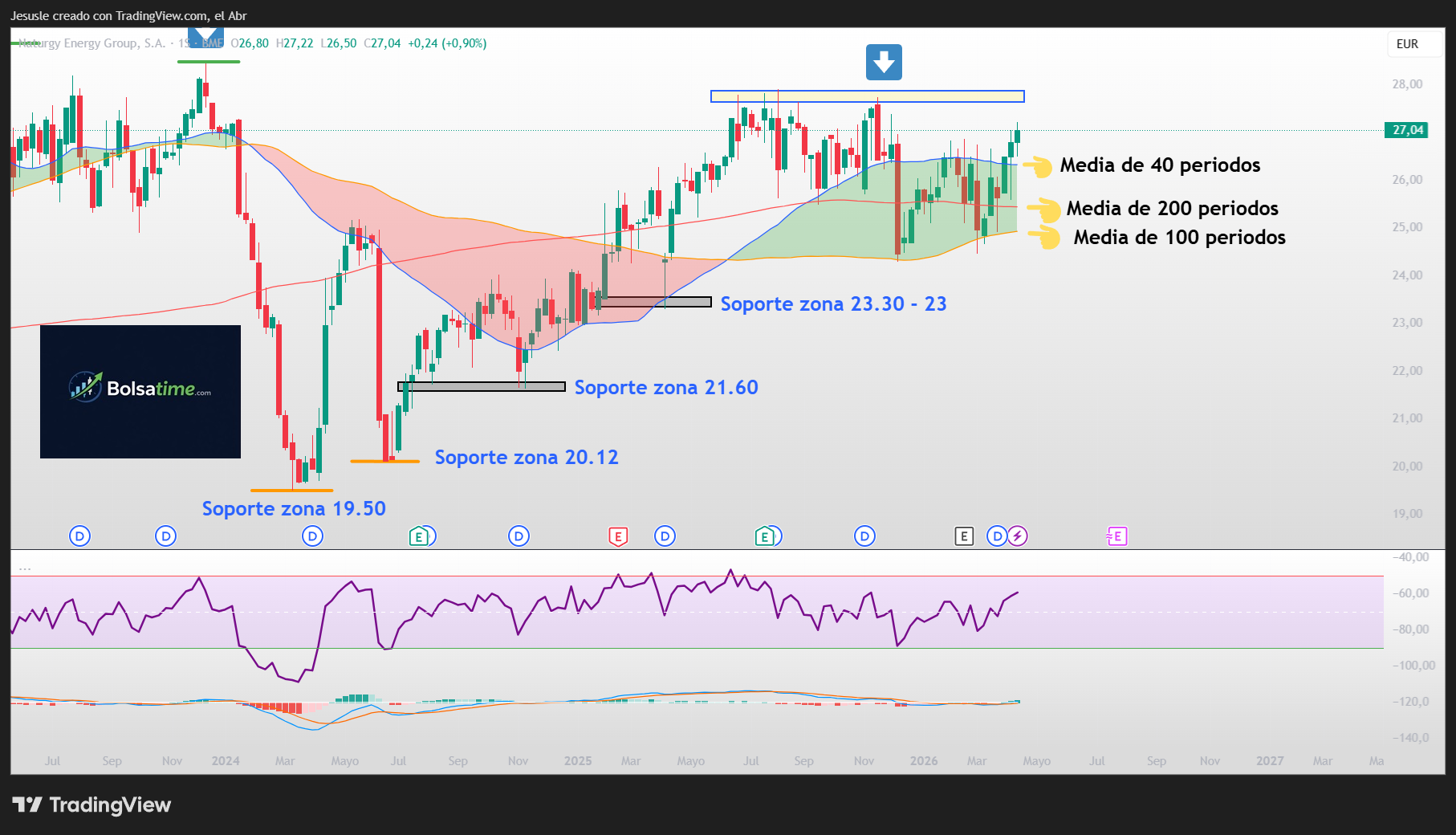Select the Soporte zona 21.60 text label

(665, 388)
